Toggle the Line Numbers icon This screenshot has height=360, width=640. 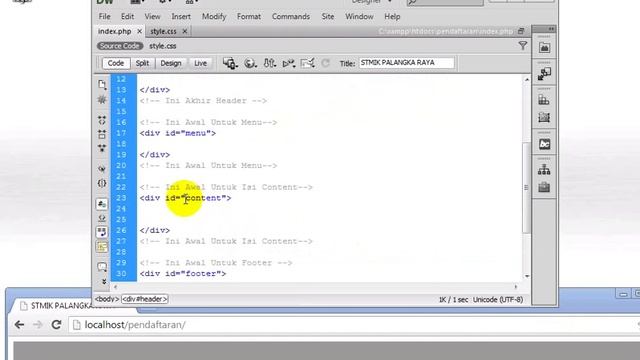[x=102, y=204]
